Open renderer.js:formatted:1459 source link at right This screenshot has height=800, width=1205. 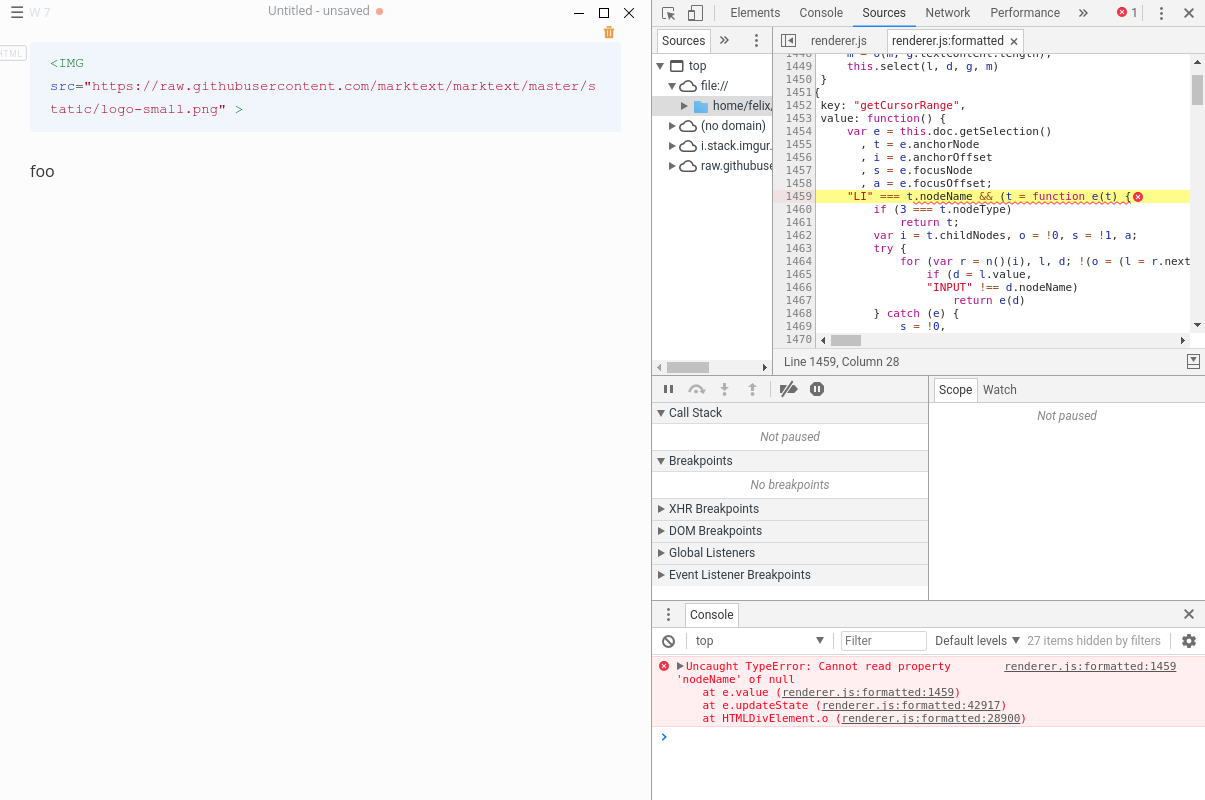1090,666
